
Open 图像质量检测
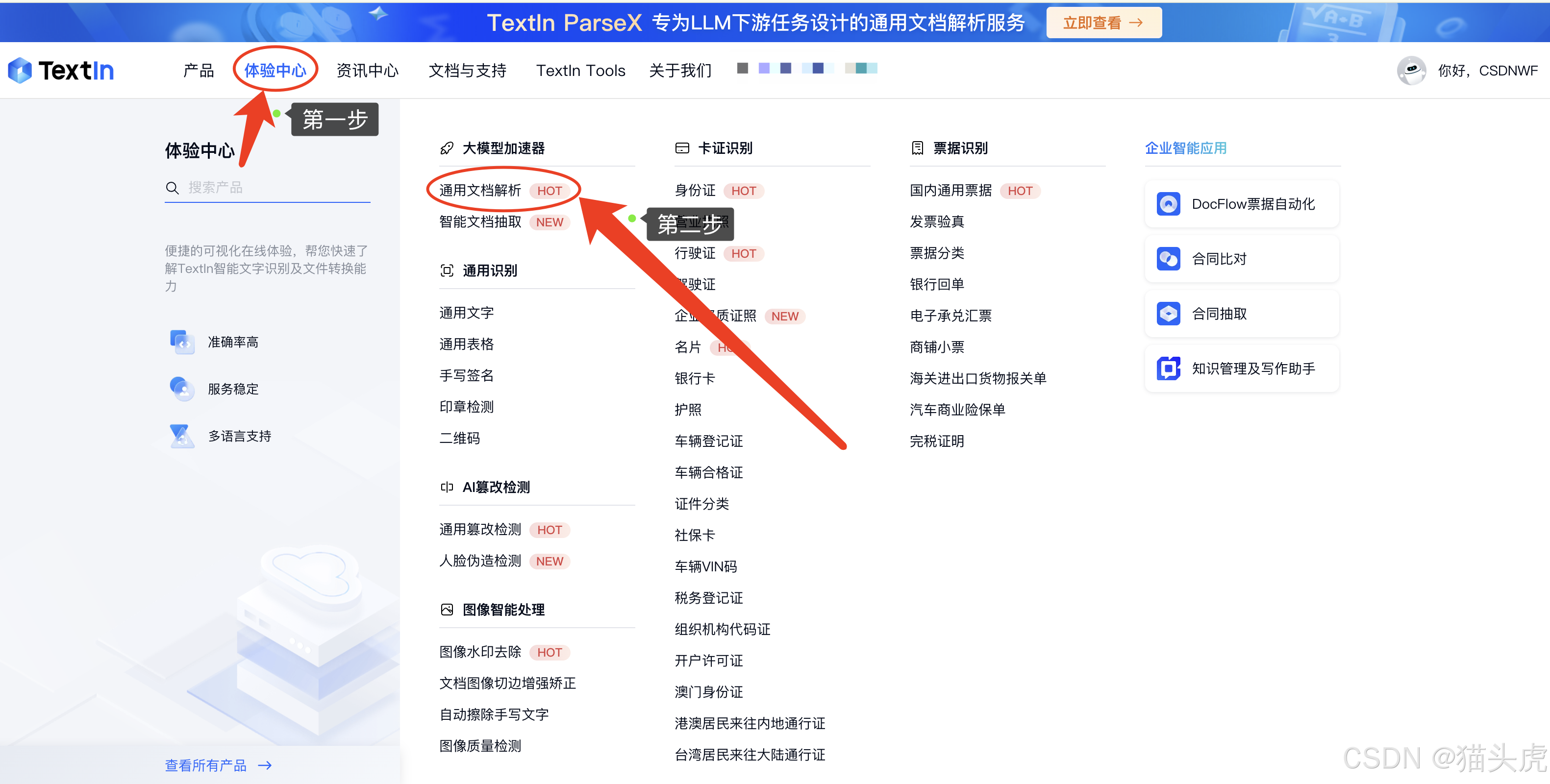[x=480, y=745]
